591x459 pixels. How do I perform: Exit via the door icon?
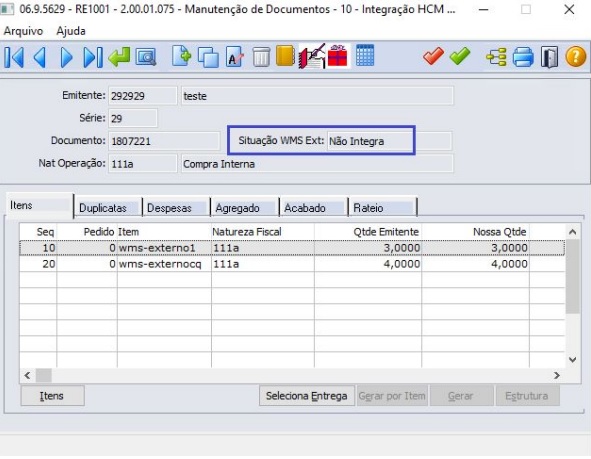click(x=549, y=57)
